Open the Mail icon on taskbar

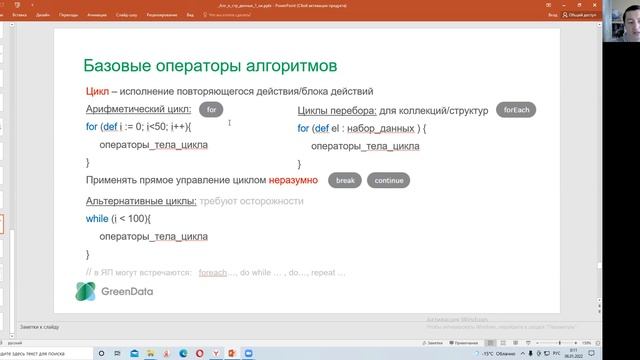point(134,353)
